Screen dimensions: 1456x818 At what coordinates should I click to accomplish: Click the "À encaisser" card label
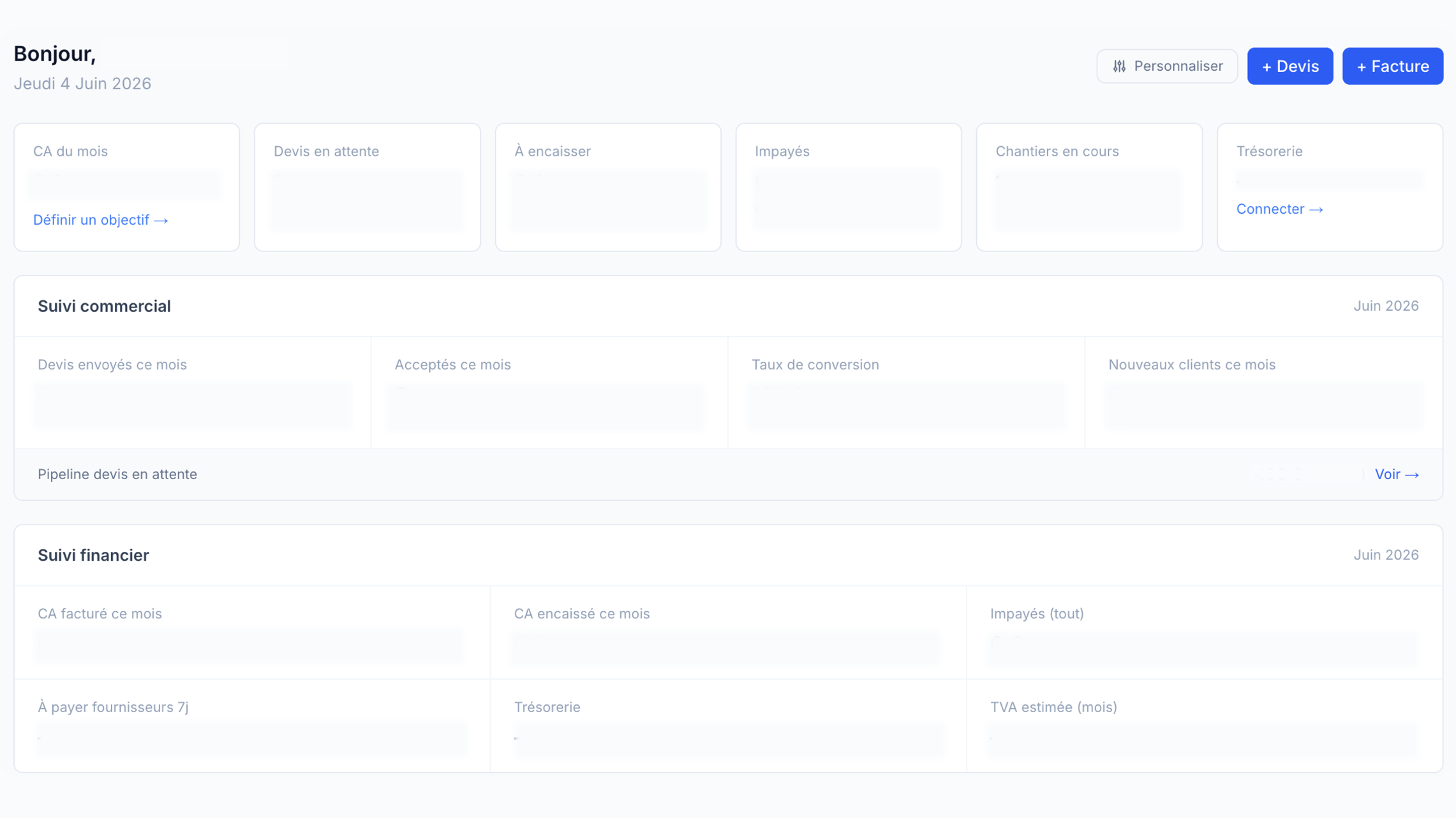tap(553, 151)
